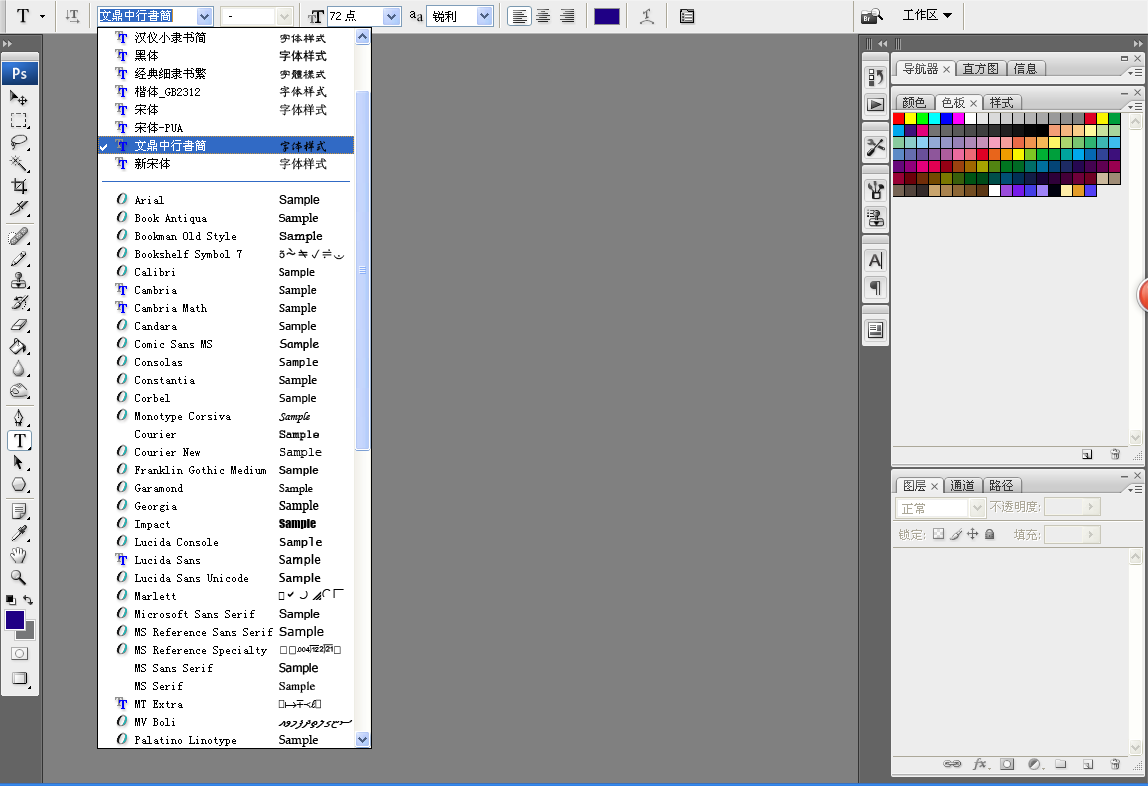
Task: Set the text color swatch in options bar
Action: [x=607, y=16]
